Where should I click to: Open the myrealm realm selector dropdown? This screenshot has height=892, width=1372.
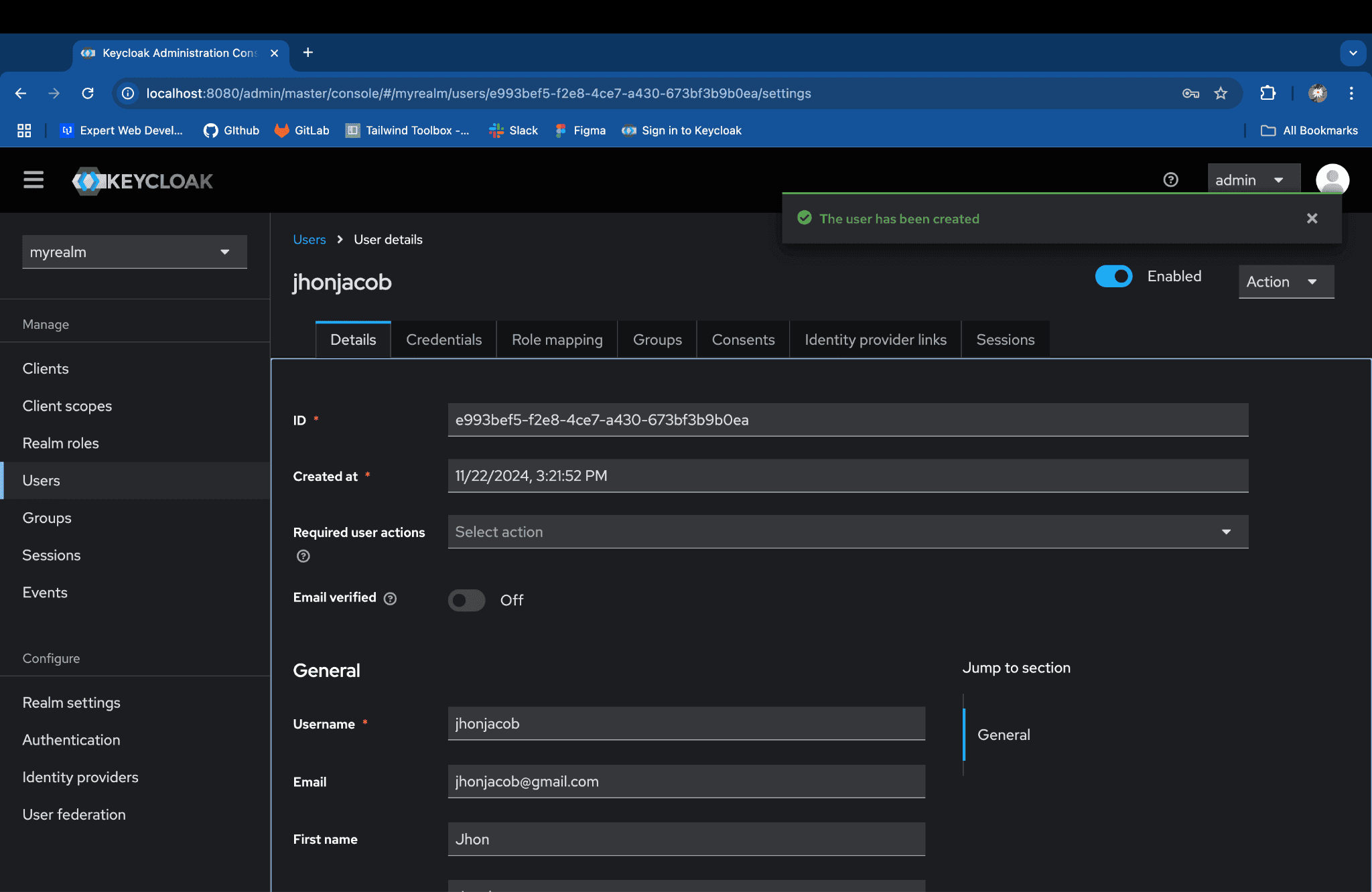tap(134, 252)
